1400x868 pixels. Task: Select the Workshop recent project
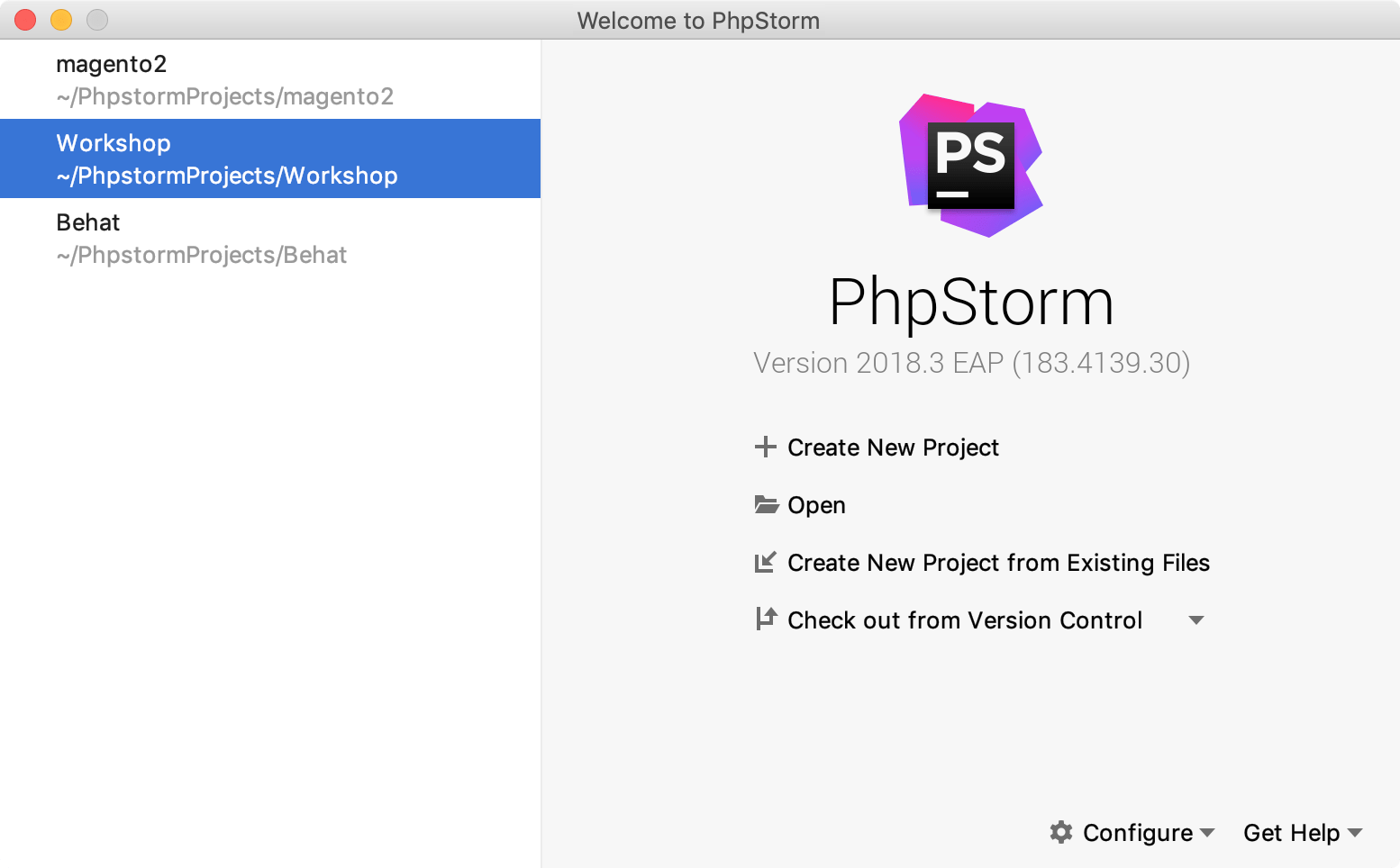270,158
